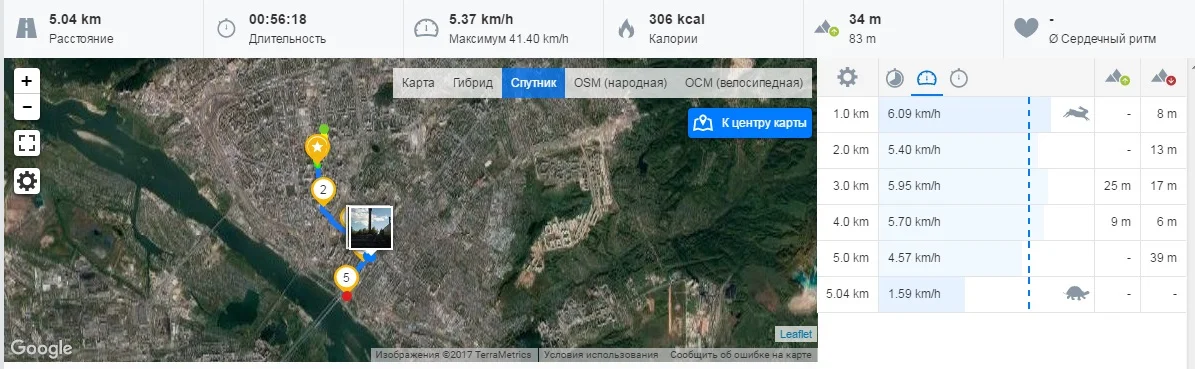Select the pace column icon in splits table
This screenshot has height=369, width=1195.
tap(895, 78)
